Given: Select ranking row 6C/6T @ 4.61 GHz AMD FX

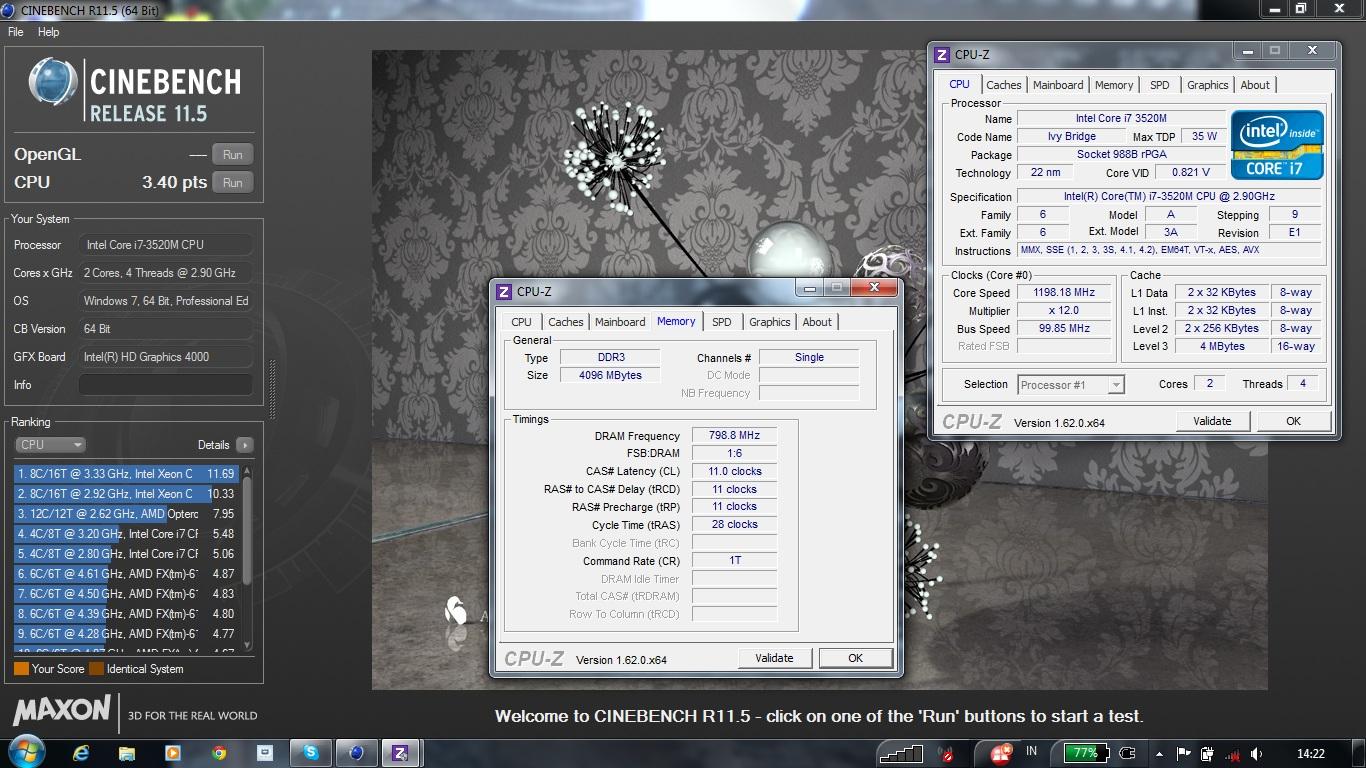Looking at the screenshot, I should (126, 574).
